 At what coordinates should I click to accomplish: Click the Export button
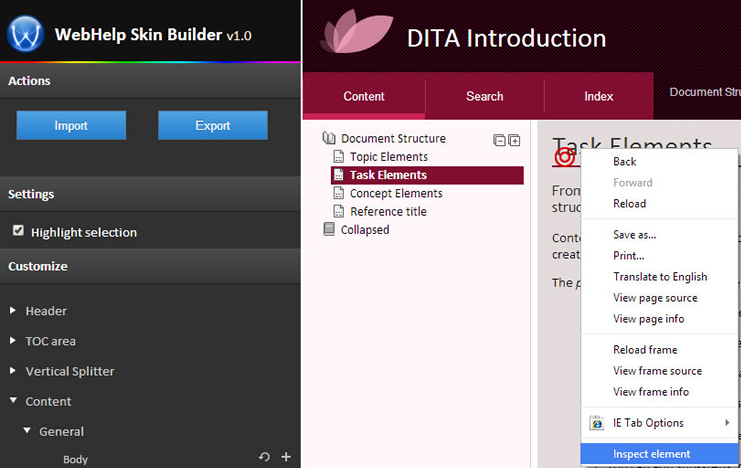tap(213, 125)
